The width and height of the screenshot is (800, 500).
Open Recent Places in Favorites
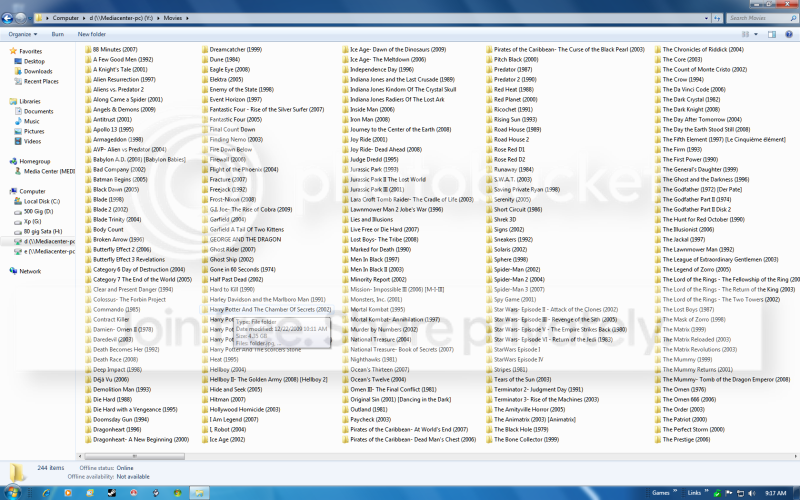coord(41,81)
